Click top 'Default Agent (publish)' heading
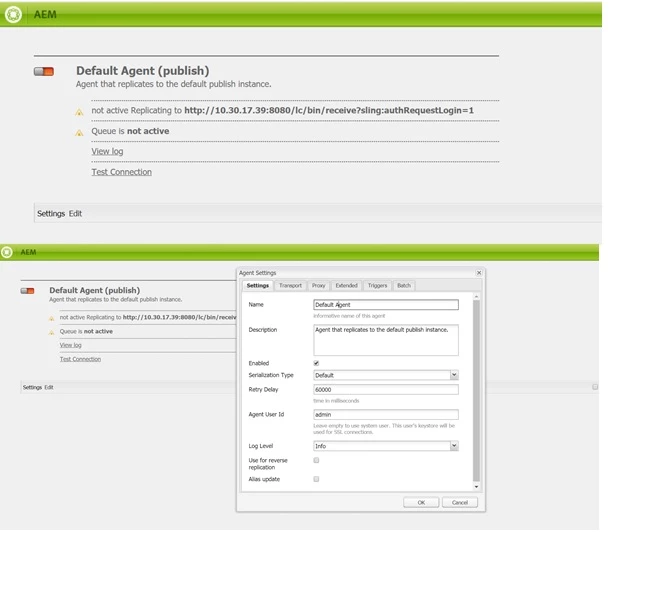 point(142,71)
